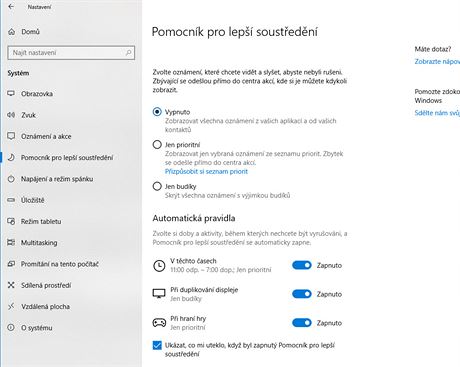Screen dimensions: 460x367
Task: Click the Vzdálená plocha label
Action: pyautogui.click(x=45, y=306)
